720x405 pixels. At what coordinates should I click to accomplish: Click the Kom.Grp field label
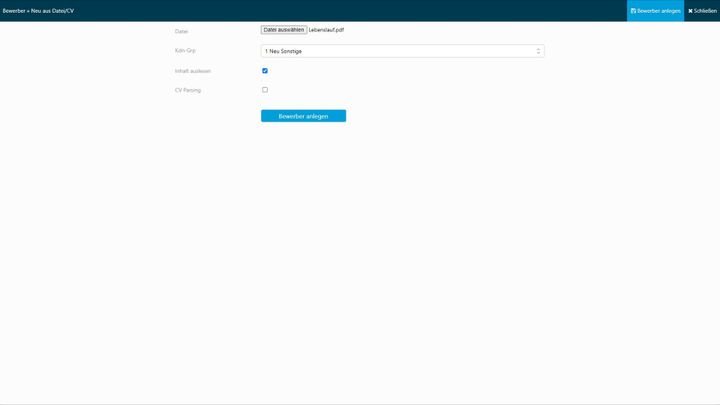185,50
